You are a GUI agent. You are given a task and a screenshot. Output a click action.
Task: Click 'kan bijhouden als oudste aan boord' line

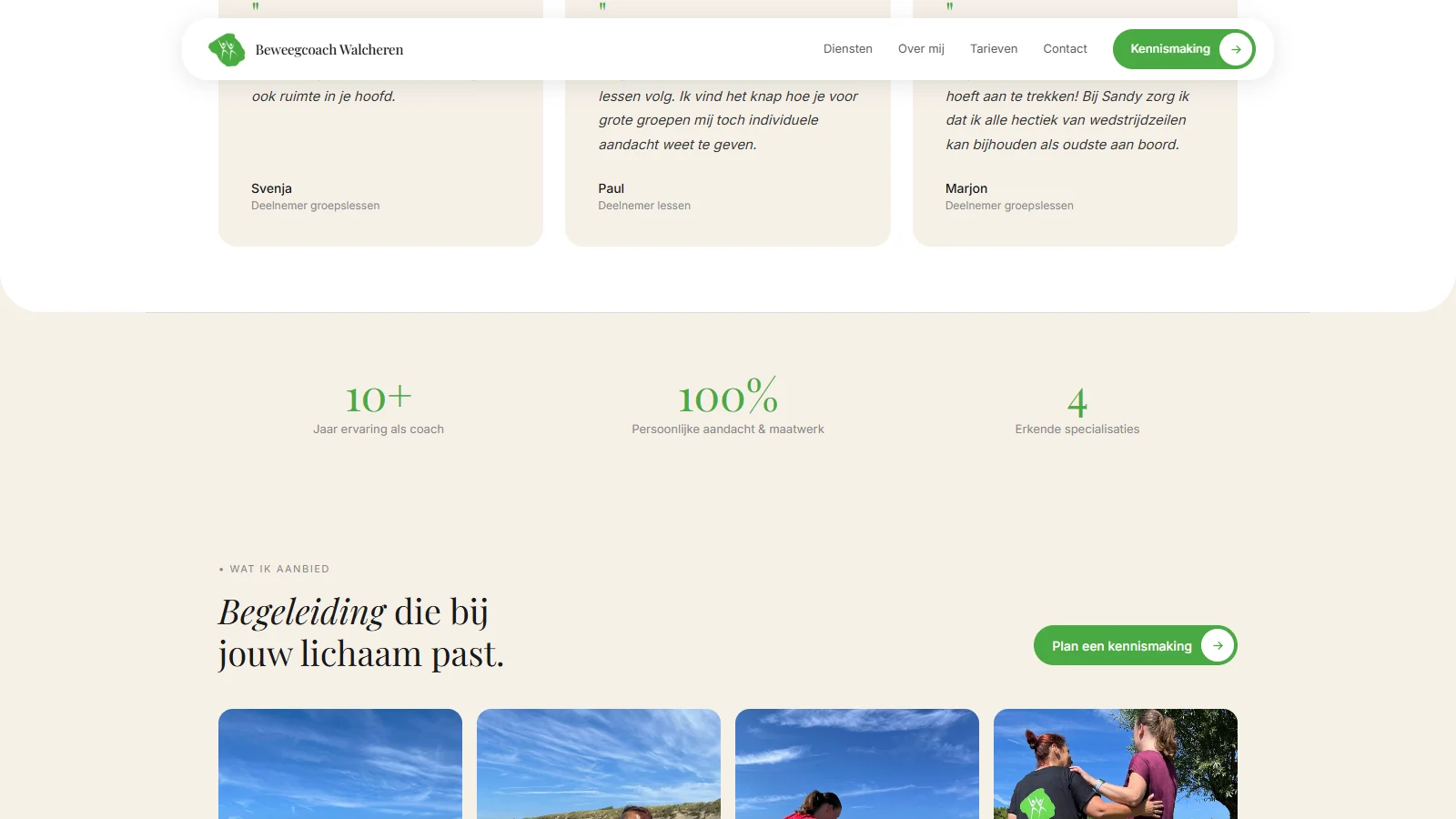coord(1063,145)
